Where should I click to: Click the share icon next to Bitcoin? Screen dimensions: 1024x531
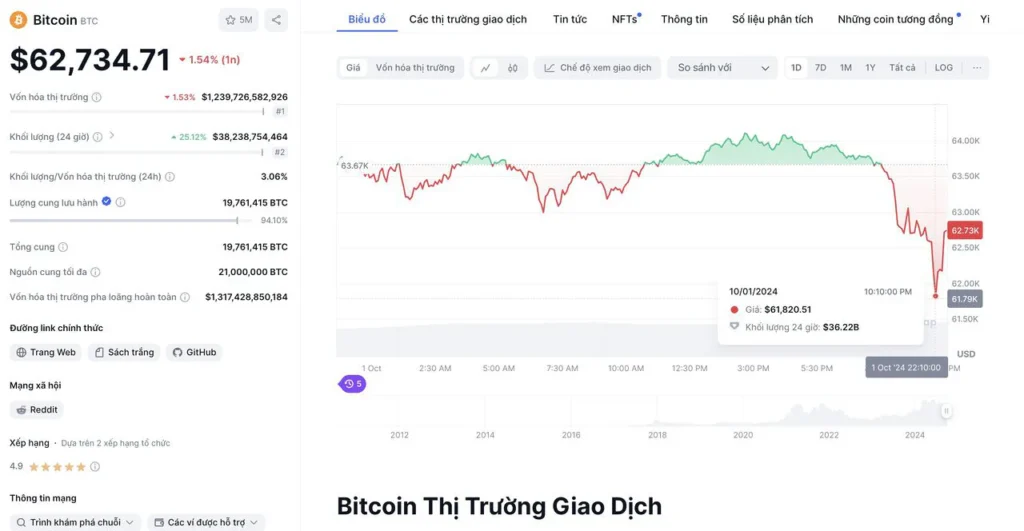[x=276, y=20]
